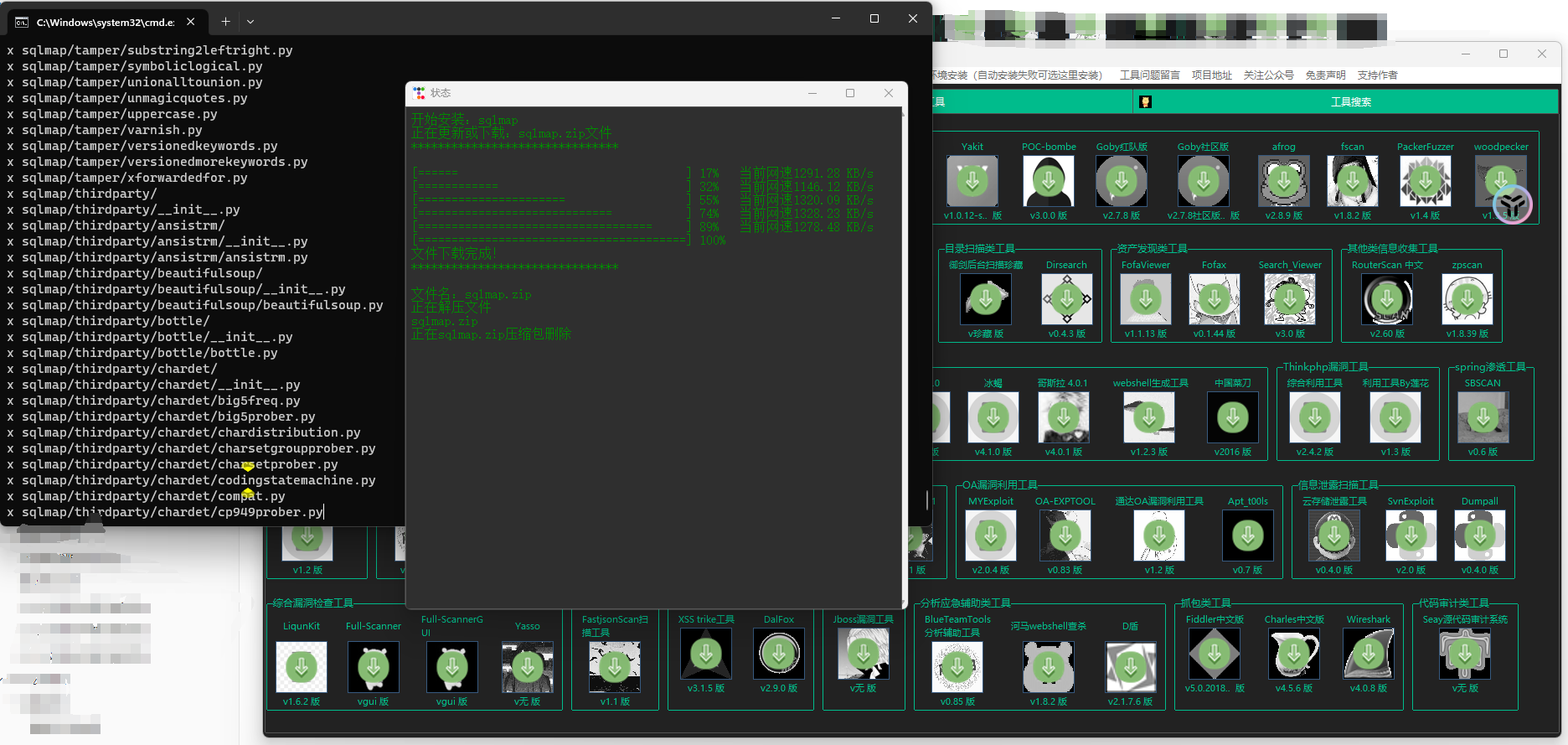This screenshot has width=1568, height=745.
Task: Open 关注公众号 menu item
Action: tap(1269, 75)
